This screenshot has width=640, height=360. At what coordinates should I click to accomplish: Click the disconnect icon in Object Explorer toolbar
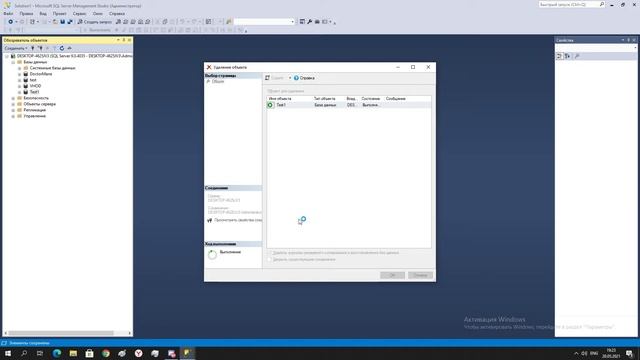click(40, 48)
